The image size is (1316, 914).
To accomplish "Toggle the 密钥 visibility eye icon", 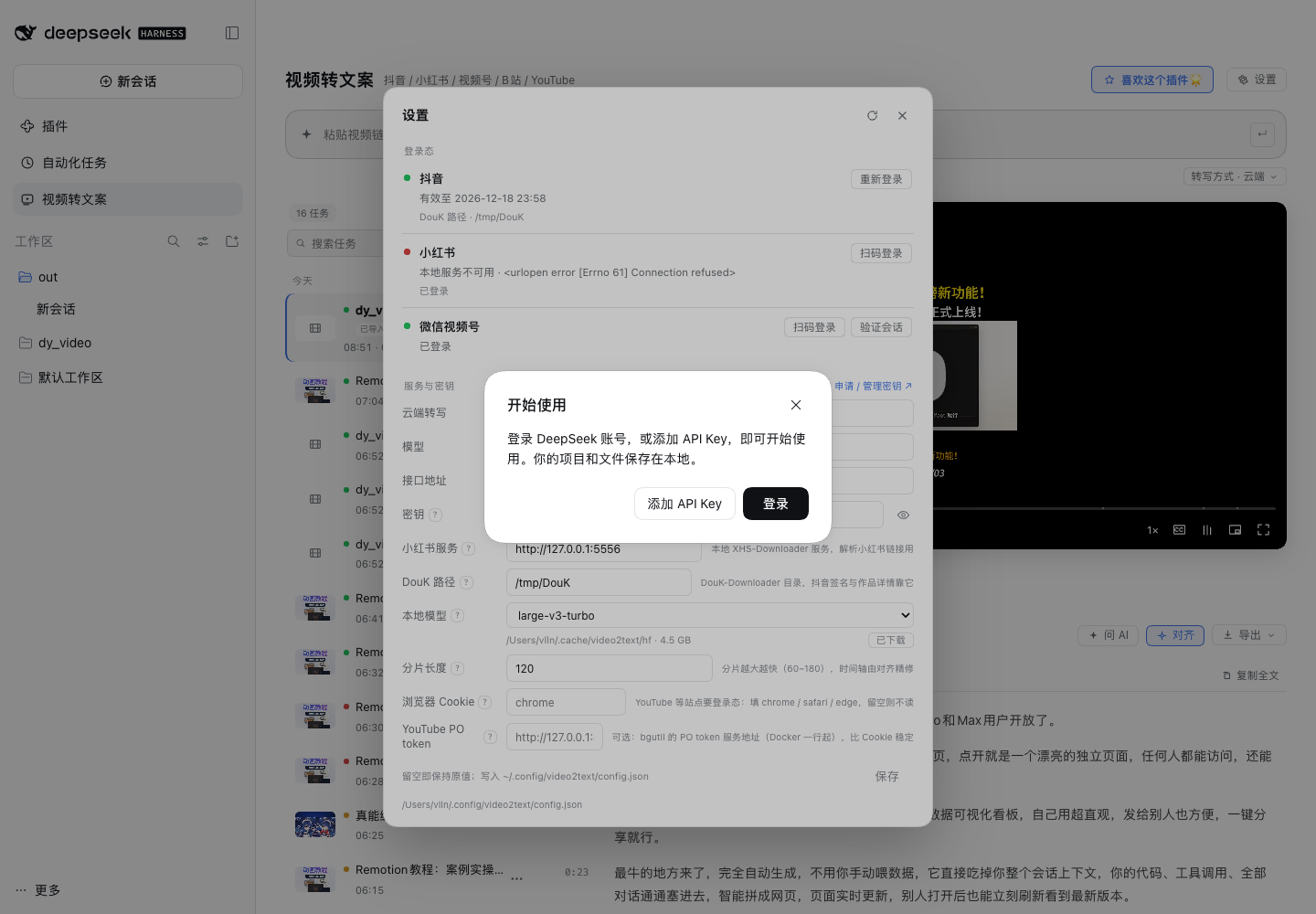I will coord(903,515).
